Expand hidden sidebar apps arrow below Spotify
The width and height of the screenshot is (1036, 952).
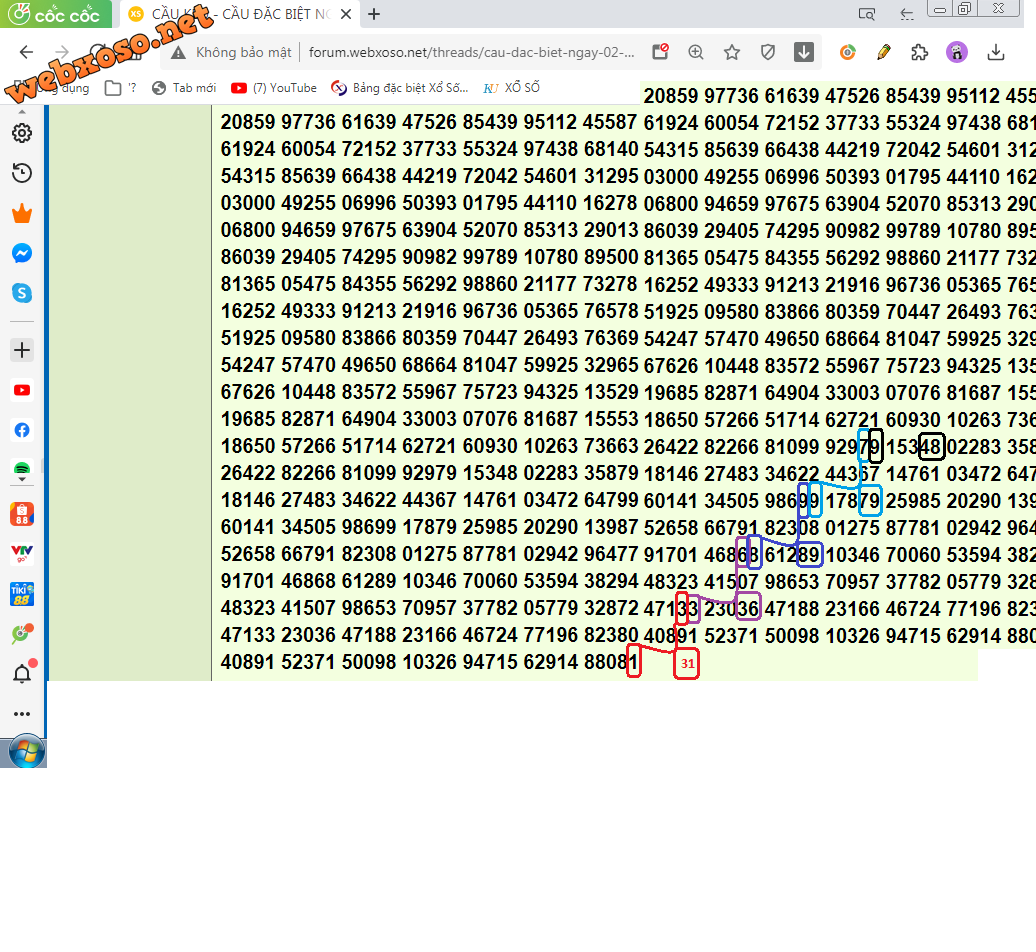[x=21, y=481]
